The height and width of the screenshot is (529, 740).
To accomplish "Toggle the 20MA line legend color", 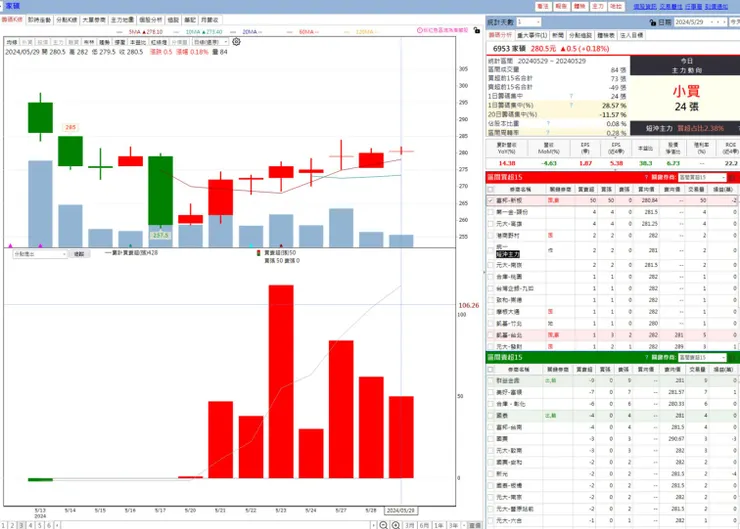I will (x=234, y=32).
